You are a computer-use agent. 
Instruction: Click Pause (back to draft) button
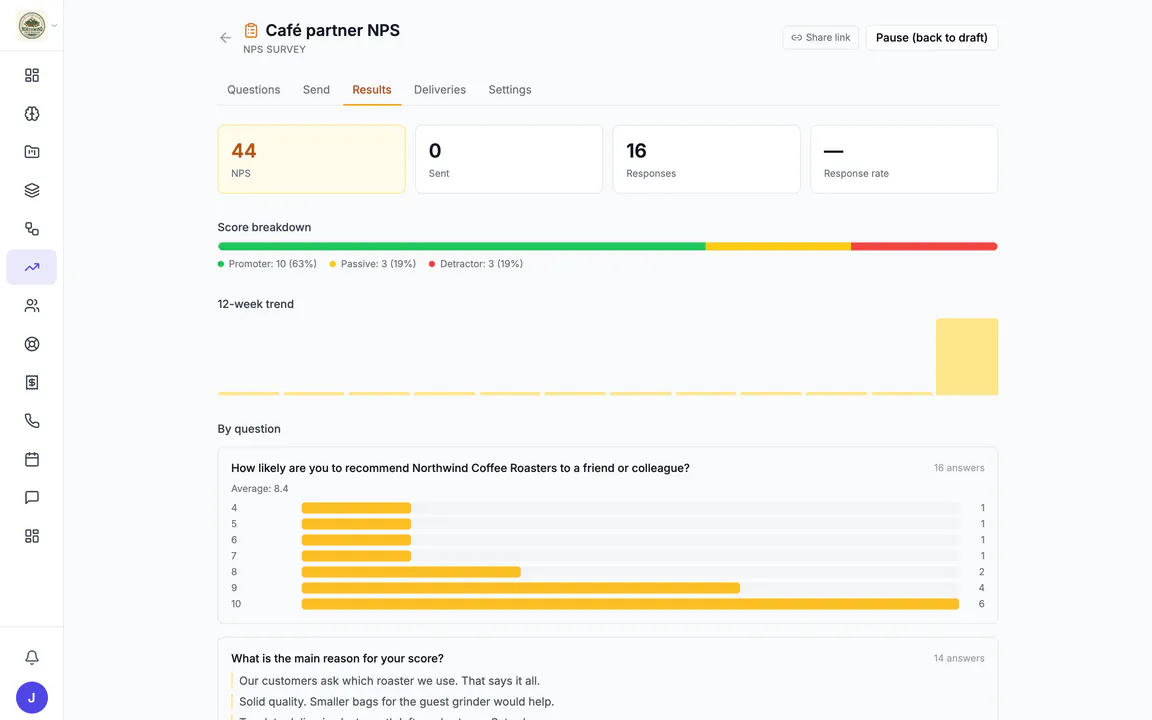coord(932,37)
